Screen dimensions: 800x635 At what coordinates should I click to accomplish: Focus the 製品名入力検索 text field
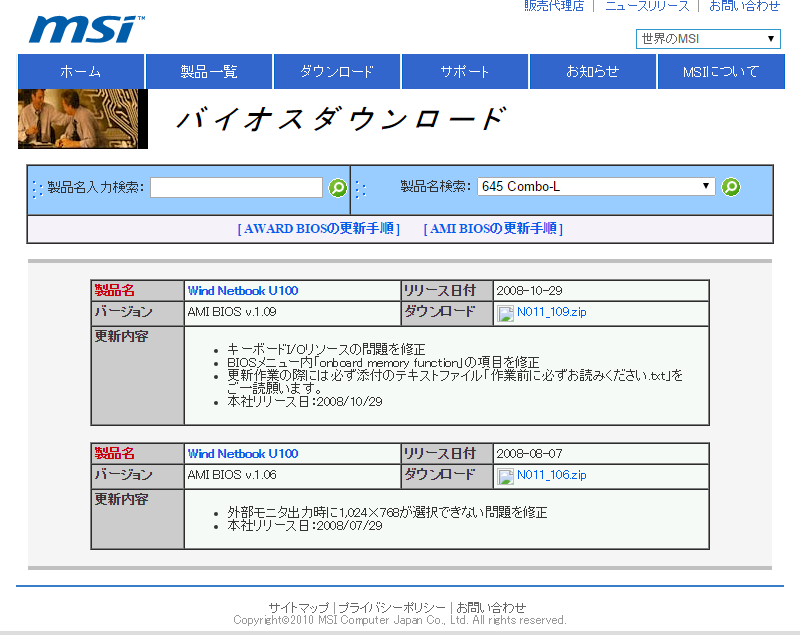(x=236, y=188)
